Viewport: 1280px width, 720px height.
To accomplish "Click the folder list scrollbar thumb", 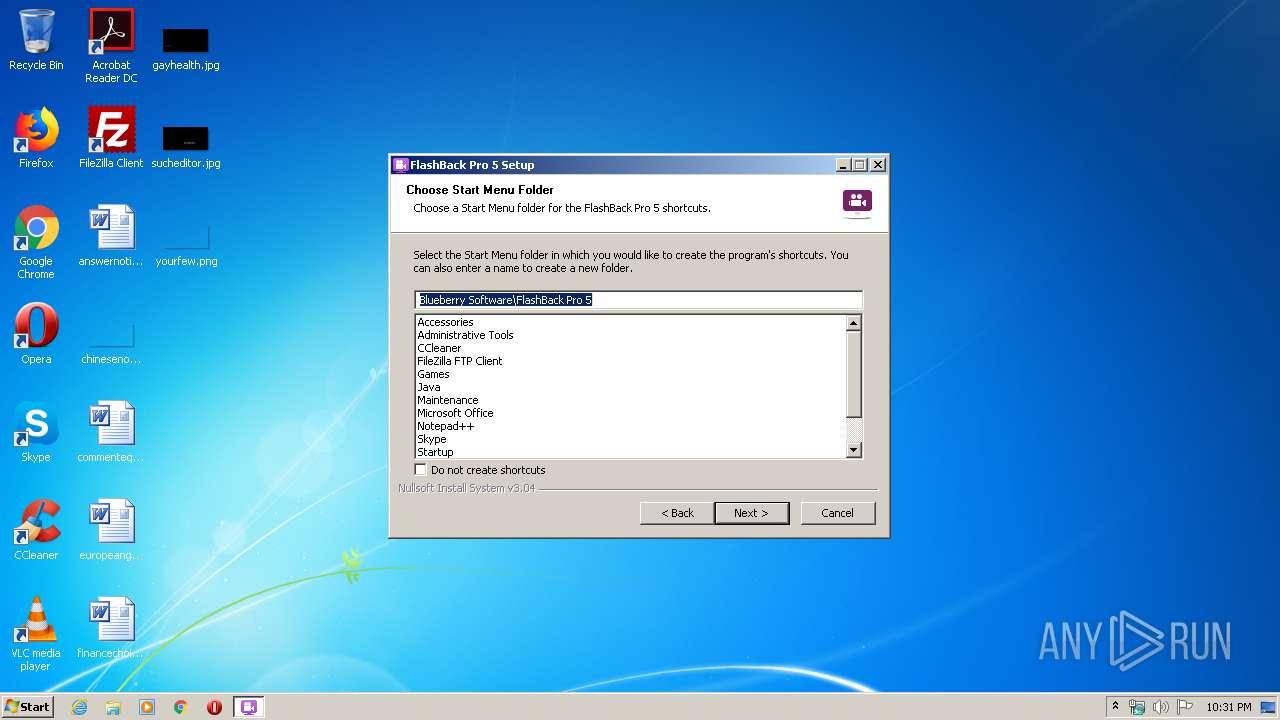I will (853, 374).
